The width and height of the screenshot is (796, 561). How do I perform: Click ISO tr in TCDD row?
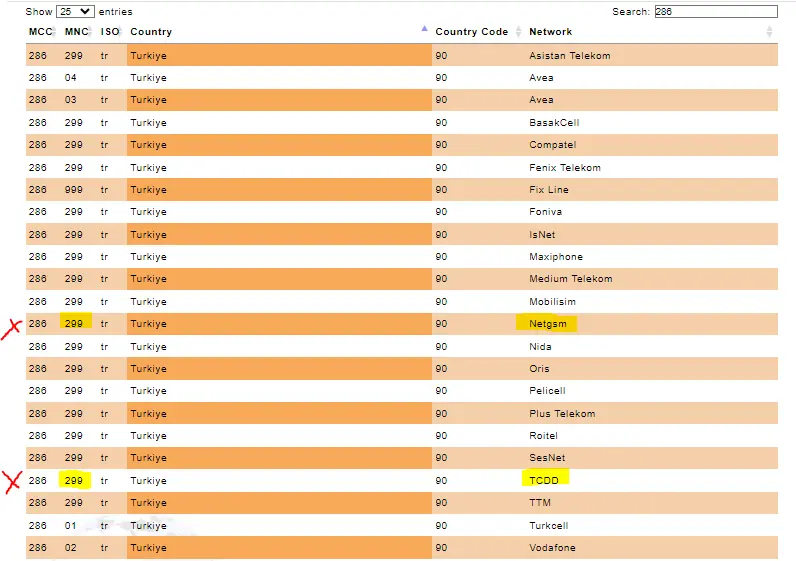tap(104, 480)
